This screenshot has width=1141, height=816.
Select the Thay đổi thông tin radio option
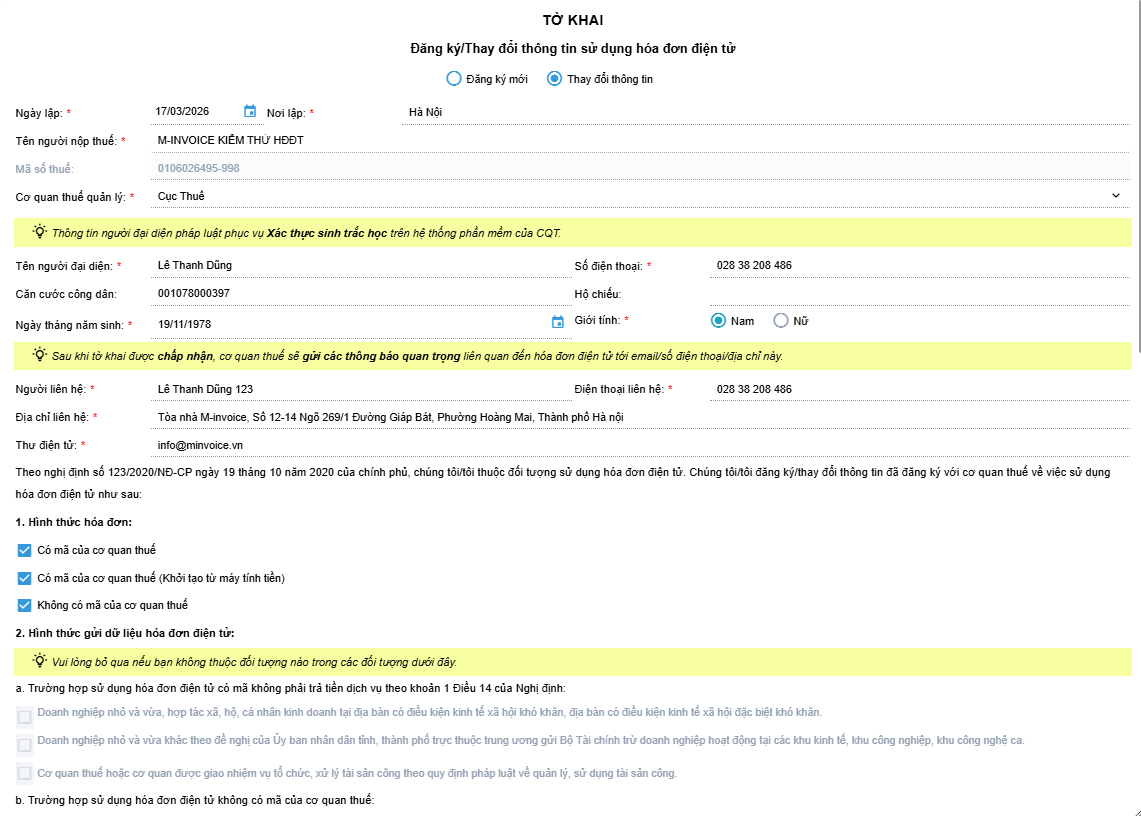click(554, 79)
